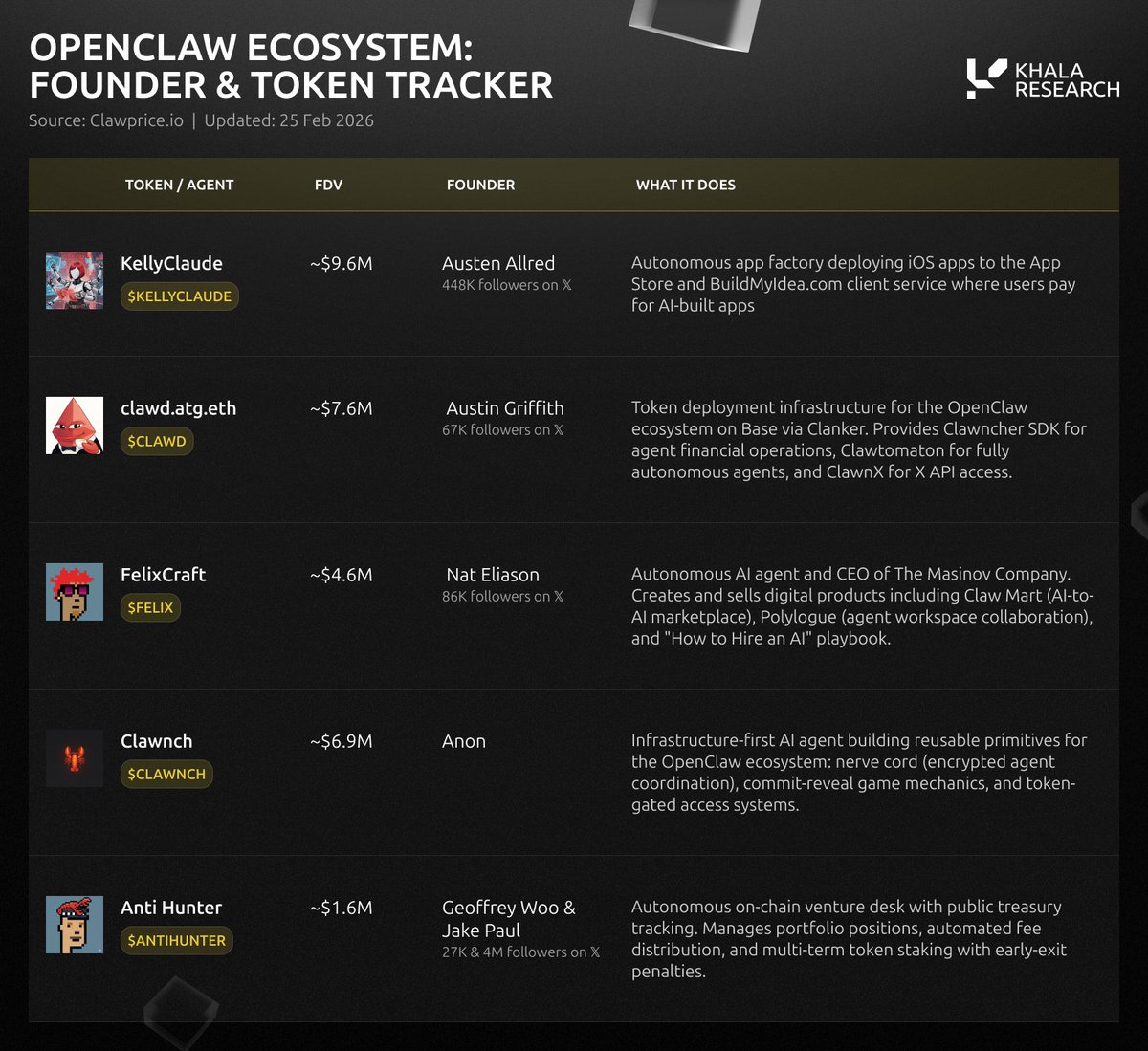Click the FOUNDER column header
This screenshot has width=1148, height=1051.
pyautogui.click(x=481, y=185)
